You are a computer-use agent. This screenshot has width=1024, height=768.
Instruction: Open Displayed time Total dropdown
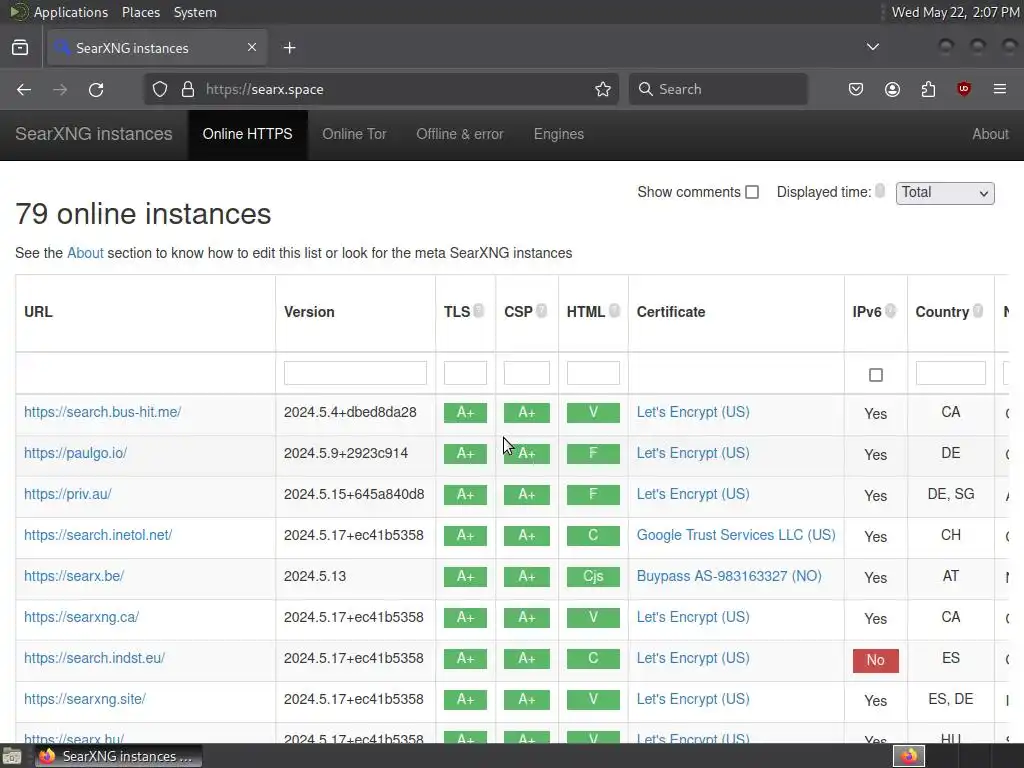tap(945, 193)
